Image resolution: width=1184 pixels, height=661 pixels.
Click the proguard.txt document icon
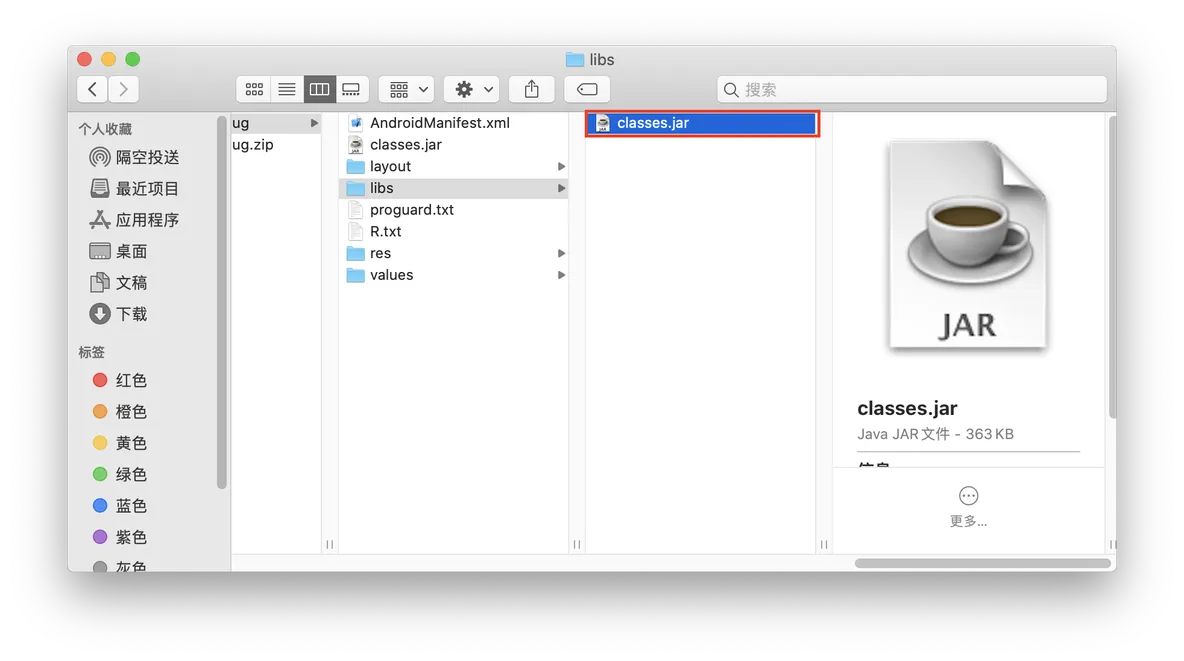(356, 209)
